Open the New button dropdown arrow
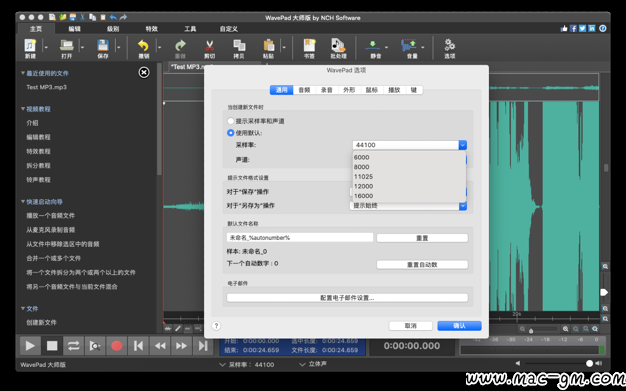 46,47
